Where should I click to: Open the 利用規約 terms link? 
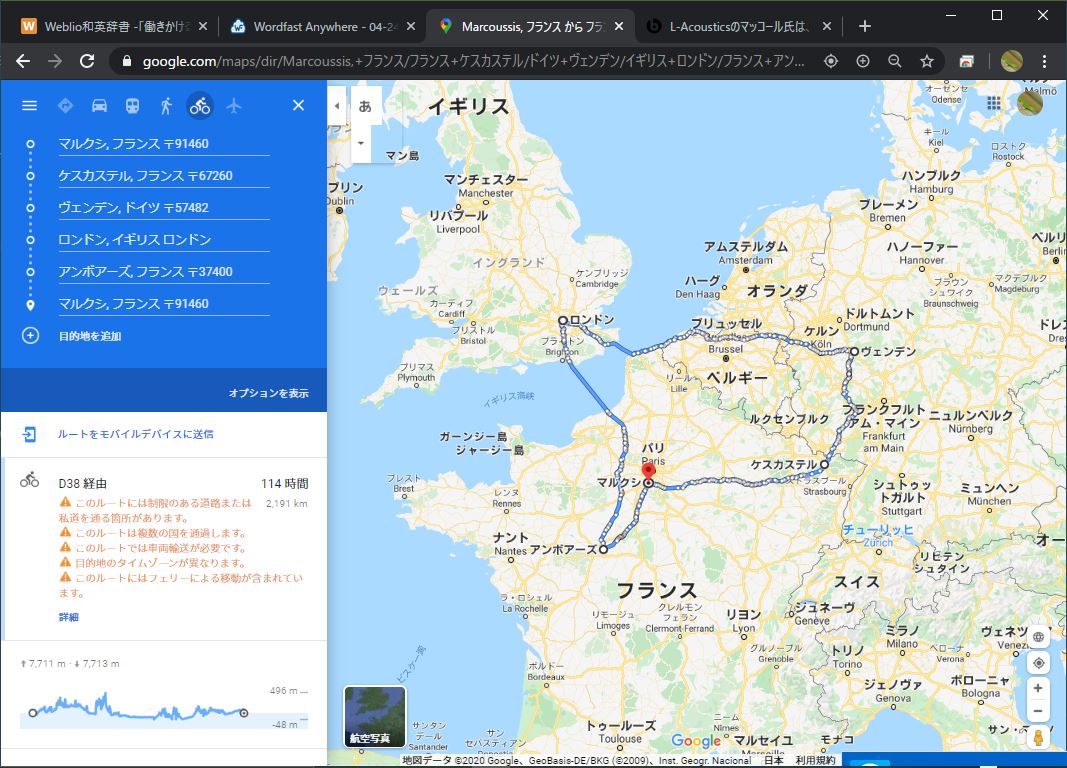click(x=815, y=761)
